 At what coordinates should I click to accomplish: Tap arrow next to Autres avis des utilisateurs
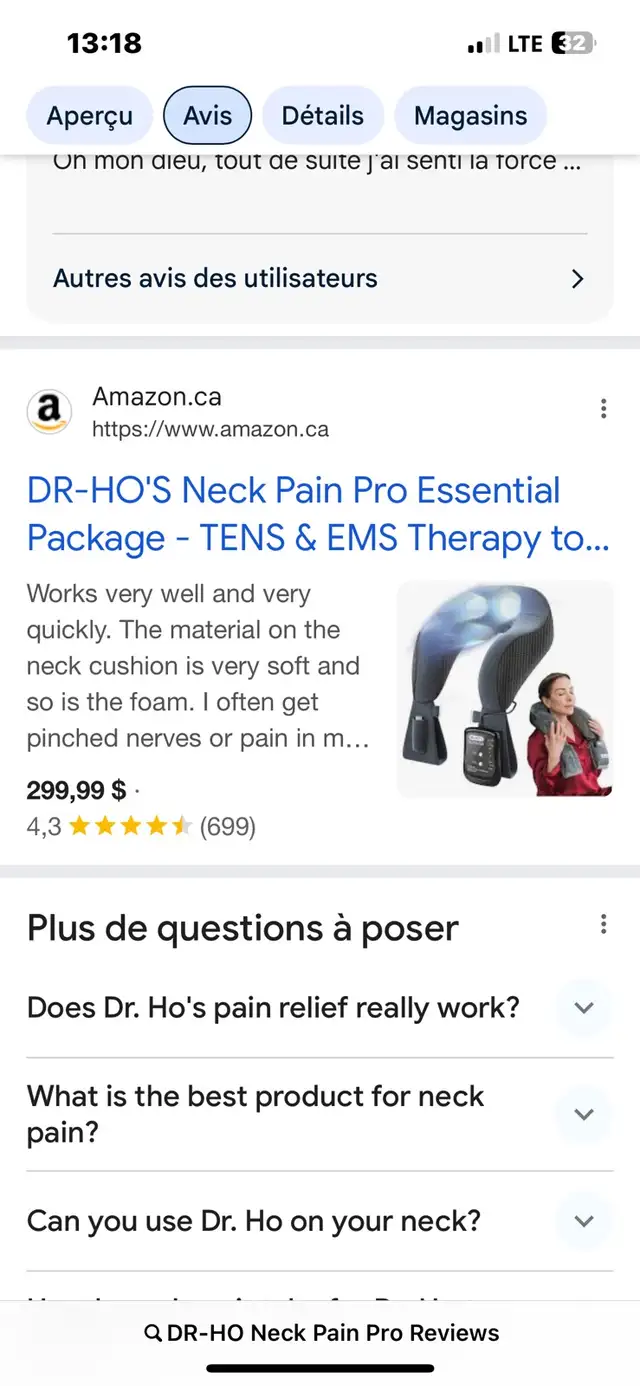[x=577, y=279]
